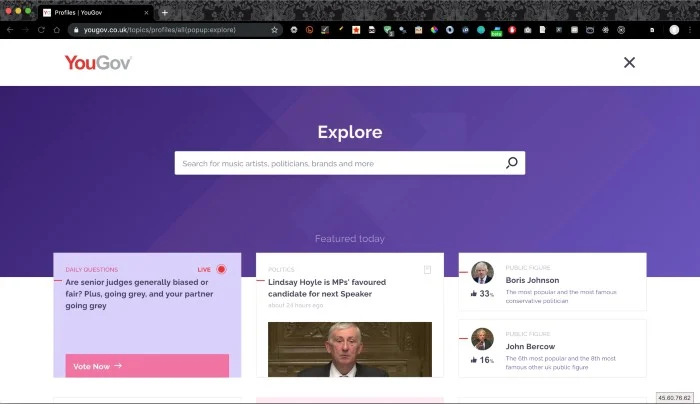Open the John Bercow profile name

click(x=530, y=346)
